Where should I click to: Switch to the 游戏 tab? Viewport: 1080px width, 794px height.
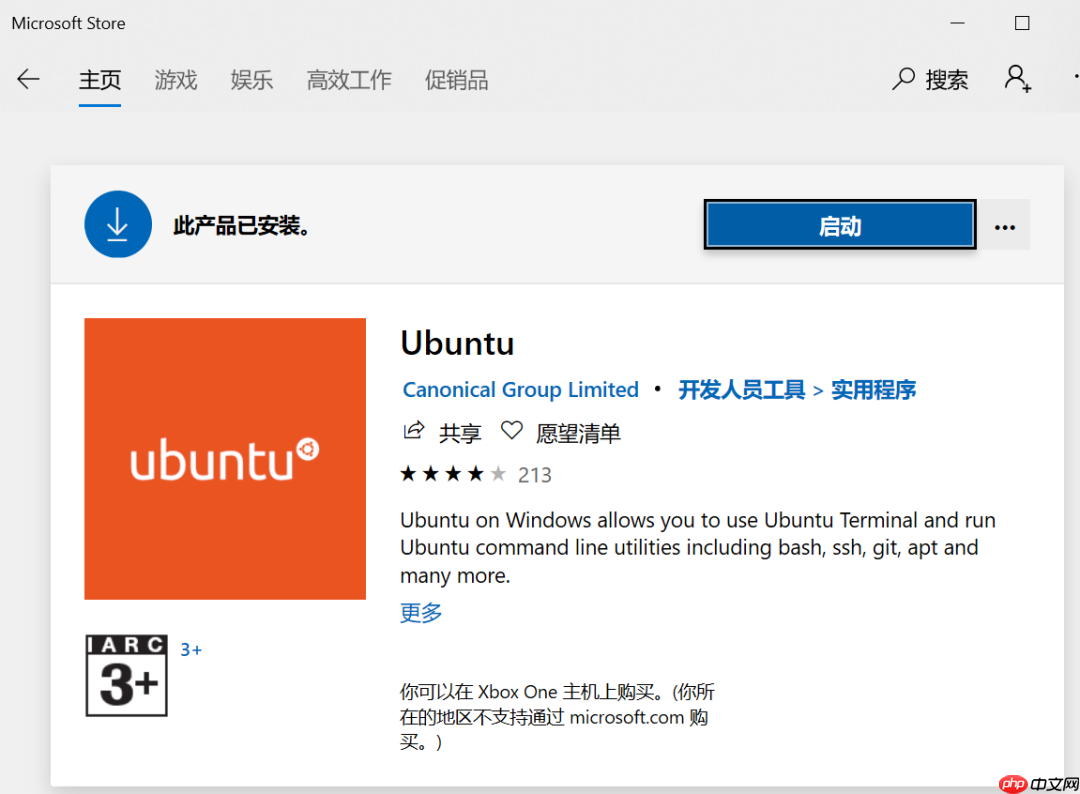[176, 80]
